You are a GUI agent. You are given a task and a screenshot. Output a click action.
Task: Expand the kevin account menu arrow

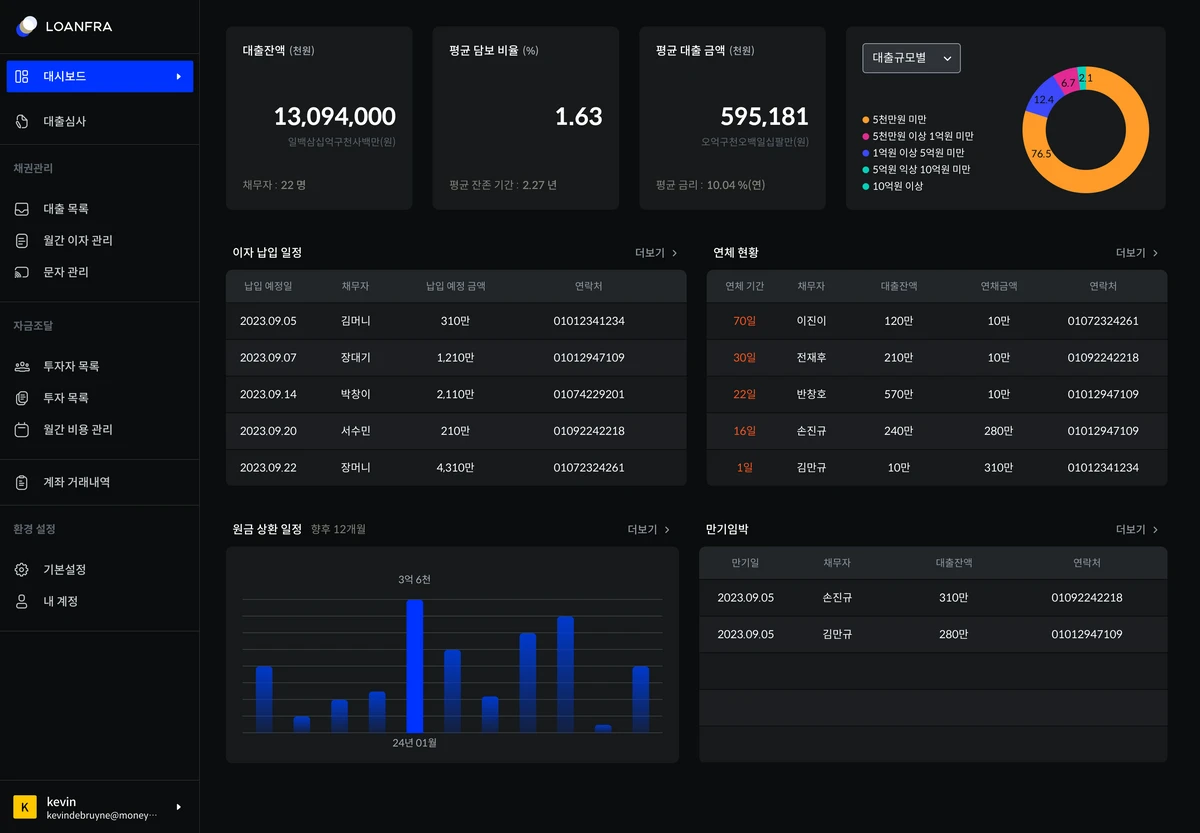click(x=179, y=806)
